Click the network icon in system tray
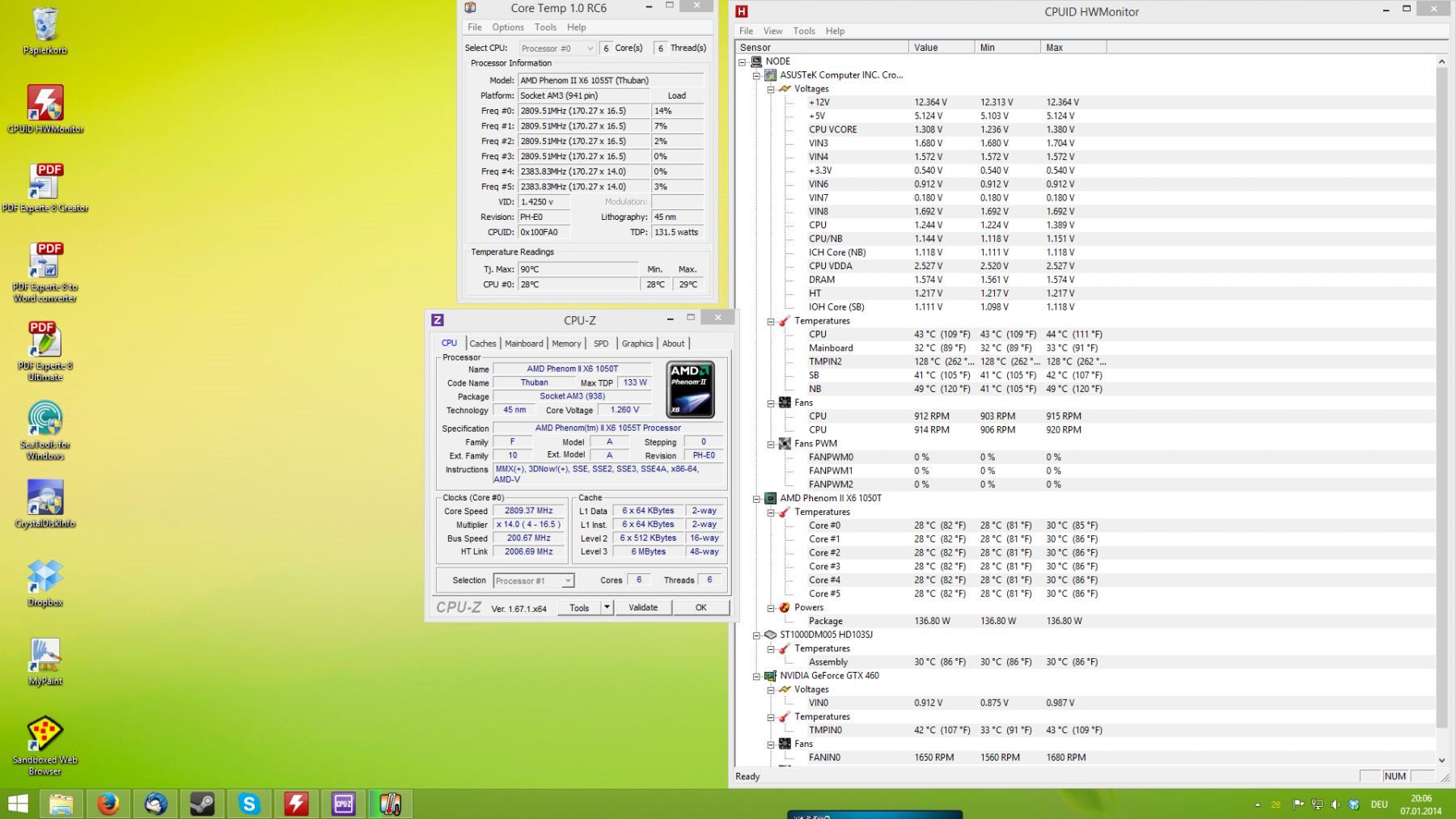1456x819 pixels. pos(1318,804)
